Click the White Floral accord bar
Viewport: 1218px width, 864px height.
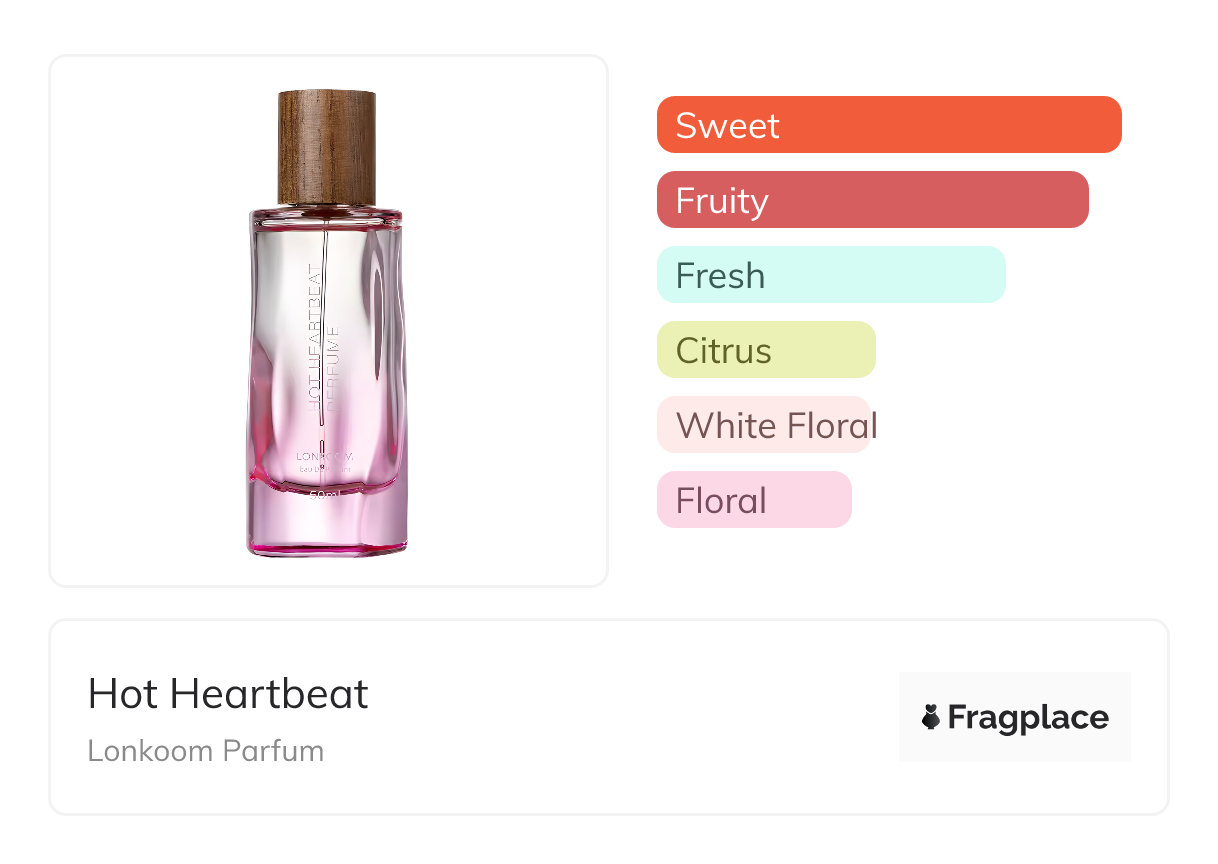tap(764, 425)
